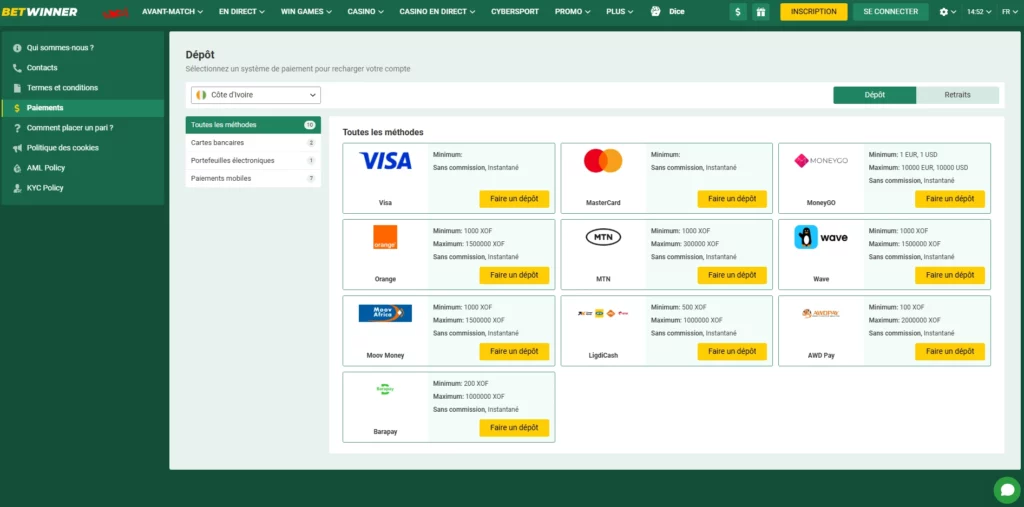Select the Visa payment logo

[385, 161]
